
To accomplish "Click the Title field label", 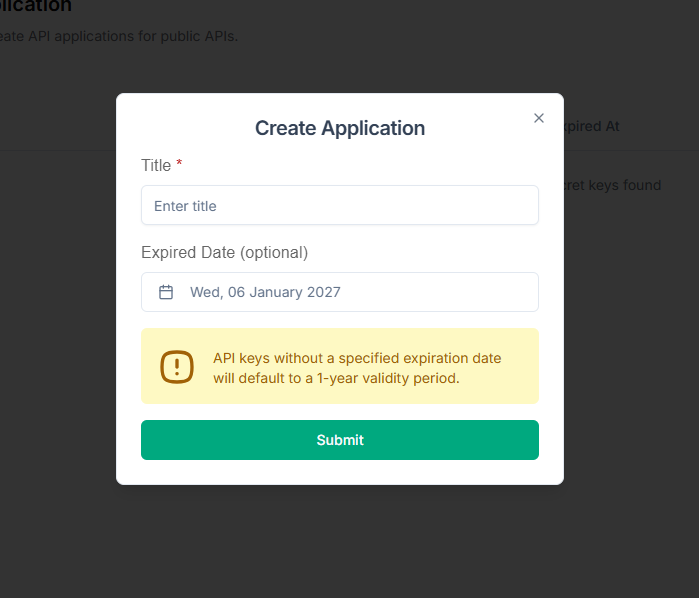I will tap(156, 165).
